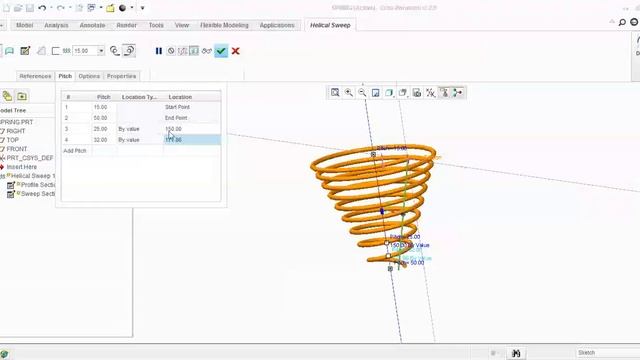Click the model tree settings icon
The image size is (640, 360).
tap(7, 96)
